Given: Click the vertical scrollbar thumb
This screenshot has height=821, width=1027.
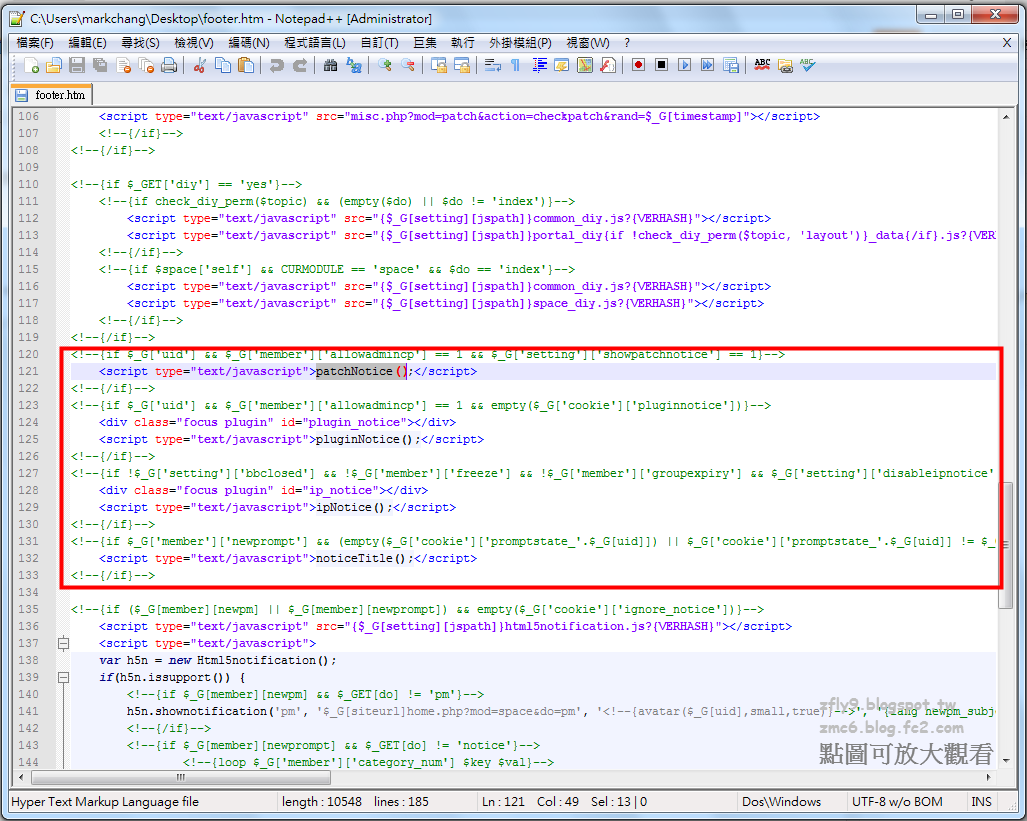Looking at the screenshot, I should 1005,545.
